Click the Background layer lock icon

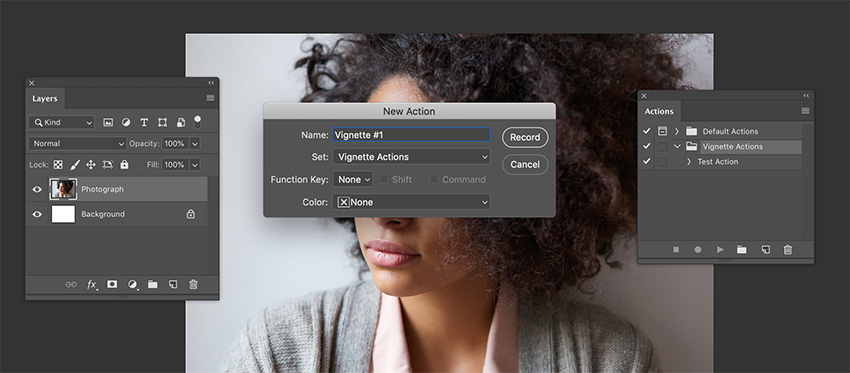(x=191, y=214)
